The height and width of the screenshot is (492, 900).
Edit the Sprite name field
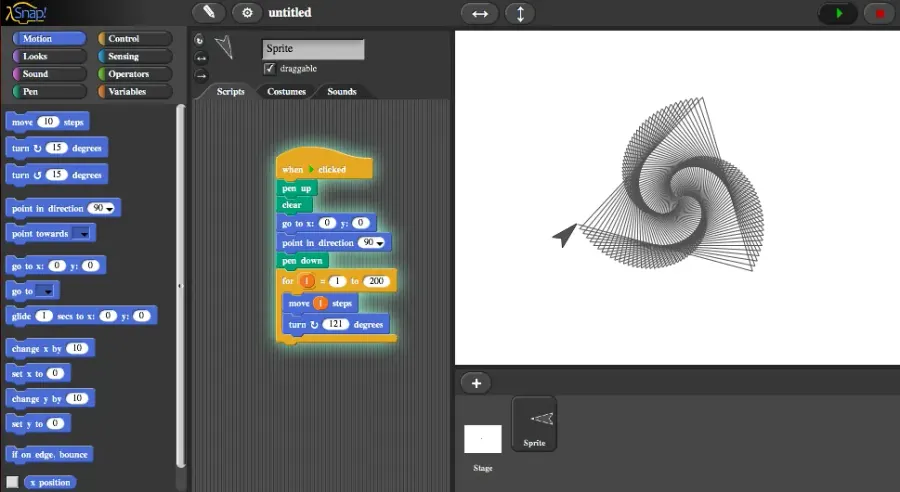click(x=313, y=49)
